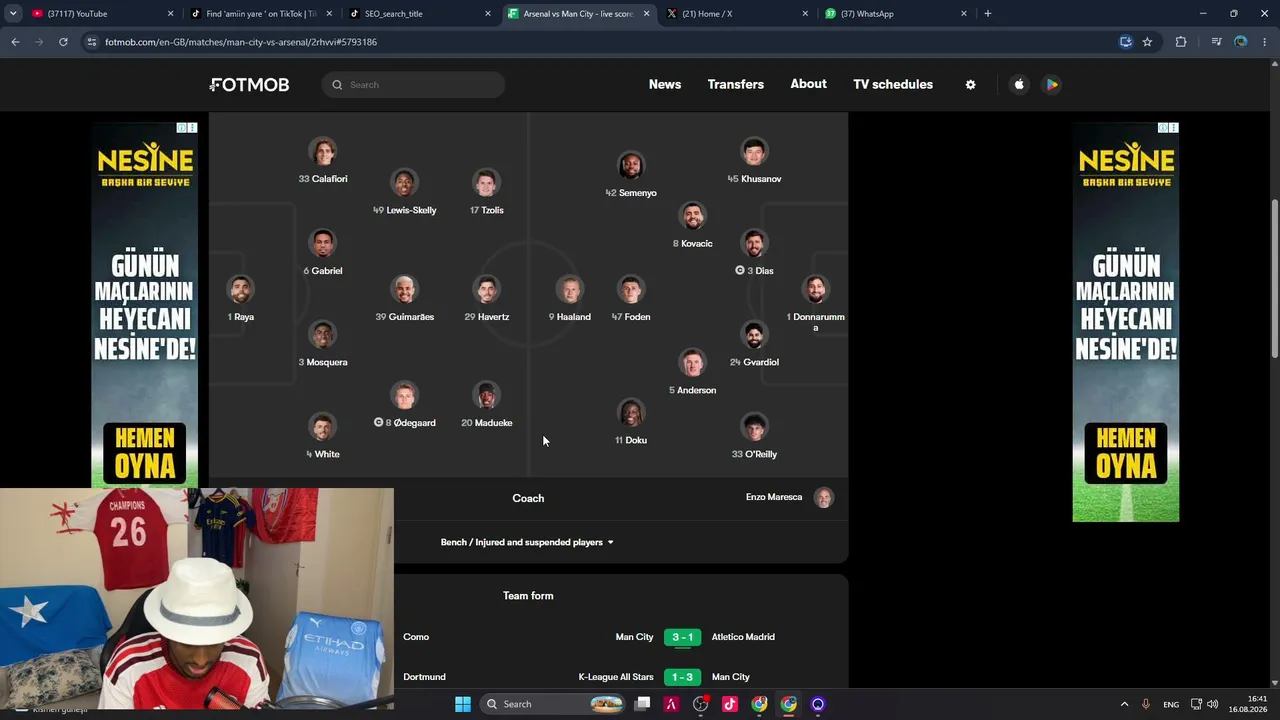The width and height of the screenshot is (1280, 720).
Task: Open a new browser tab
Action: (988, 14)
